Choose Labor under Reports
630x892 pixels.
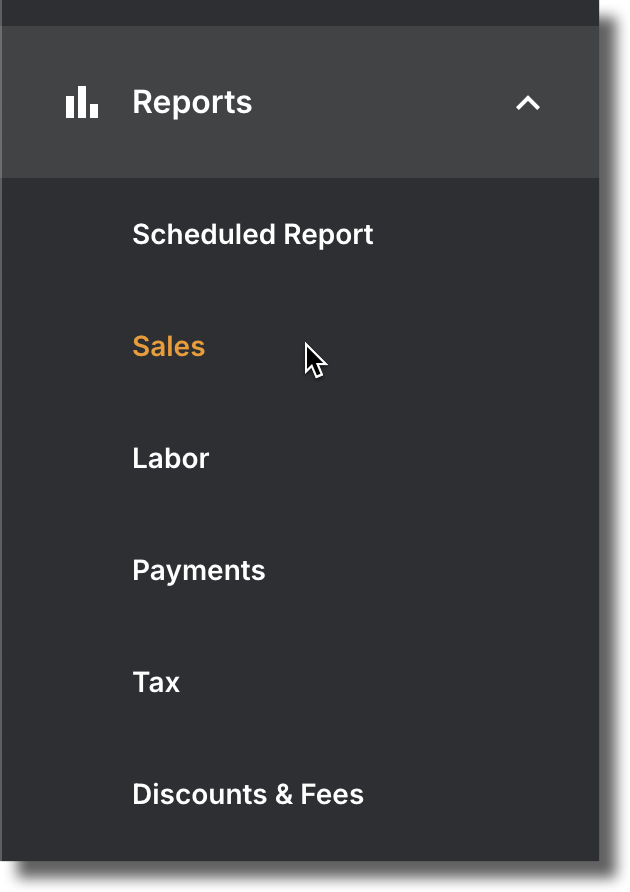pyautogui.click(x=171, y=459)
